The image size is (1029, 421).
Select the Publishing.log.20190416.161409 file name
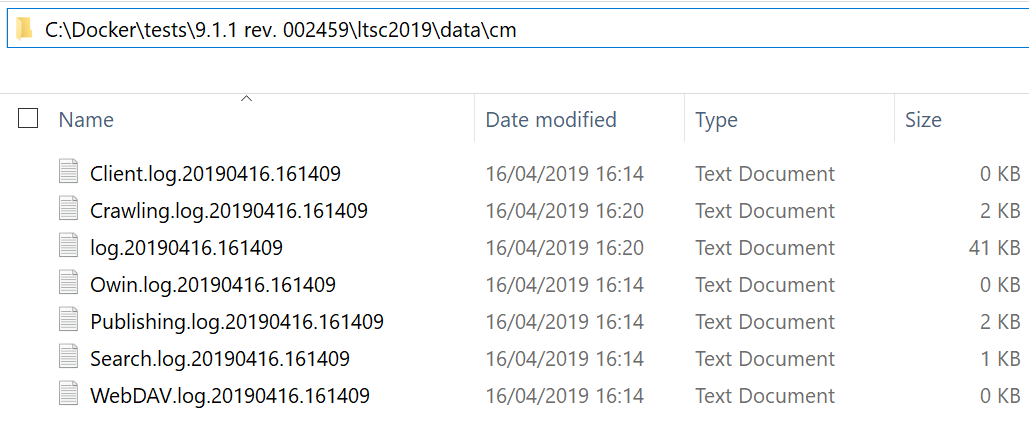pyautogui.click(x=236, y=322)
